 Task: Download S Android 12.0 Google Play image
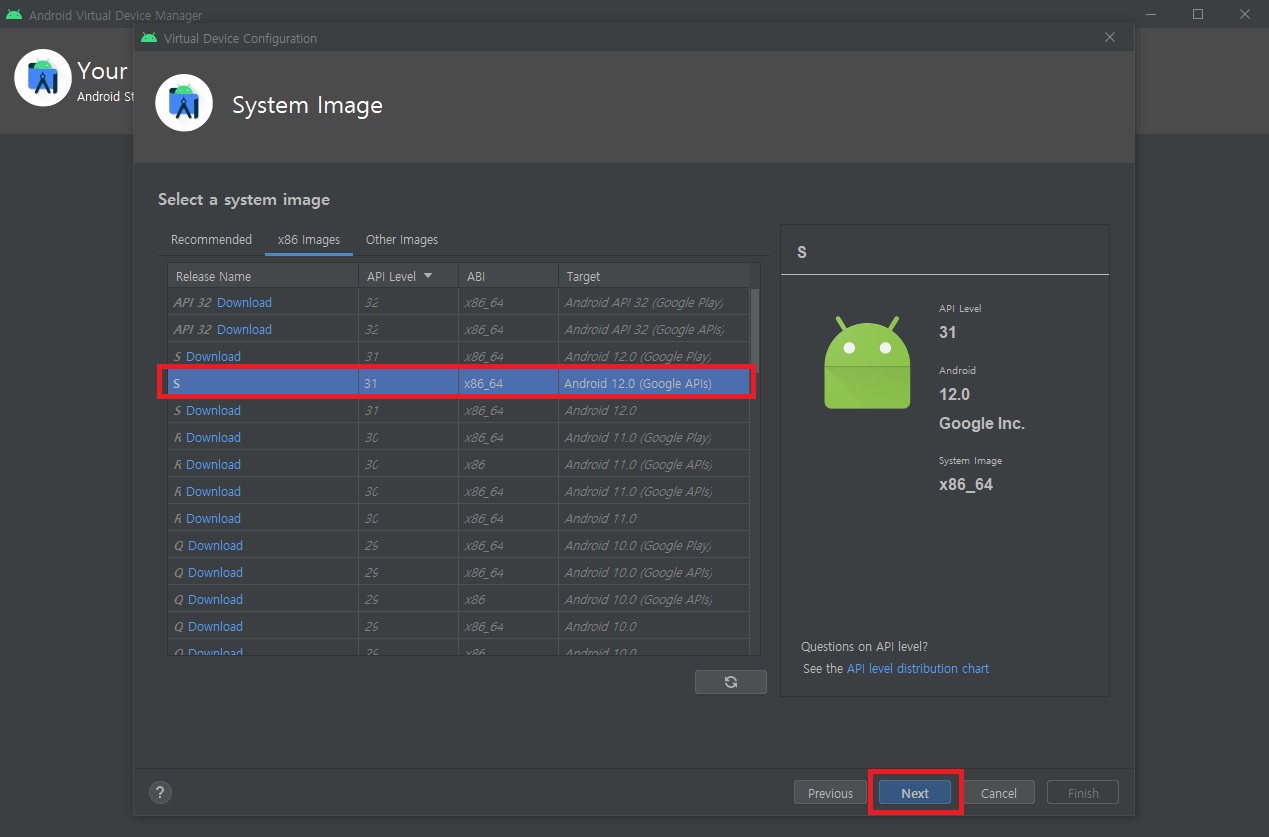click(213, 356)
